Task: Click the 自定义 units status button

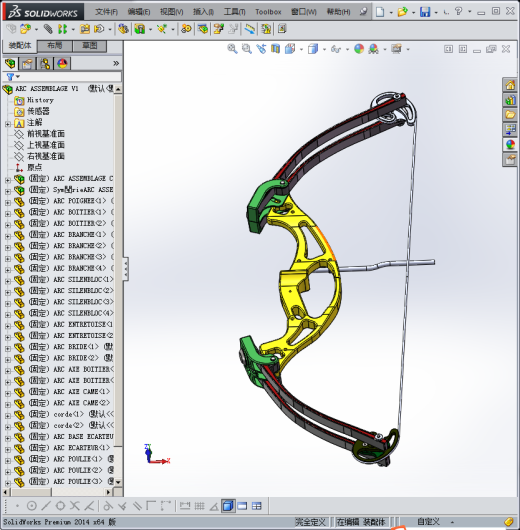Action: tap(428, 522)
